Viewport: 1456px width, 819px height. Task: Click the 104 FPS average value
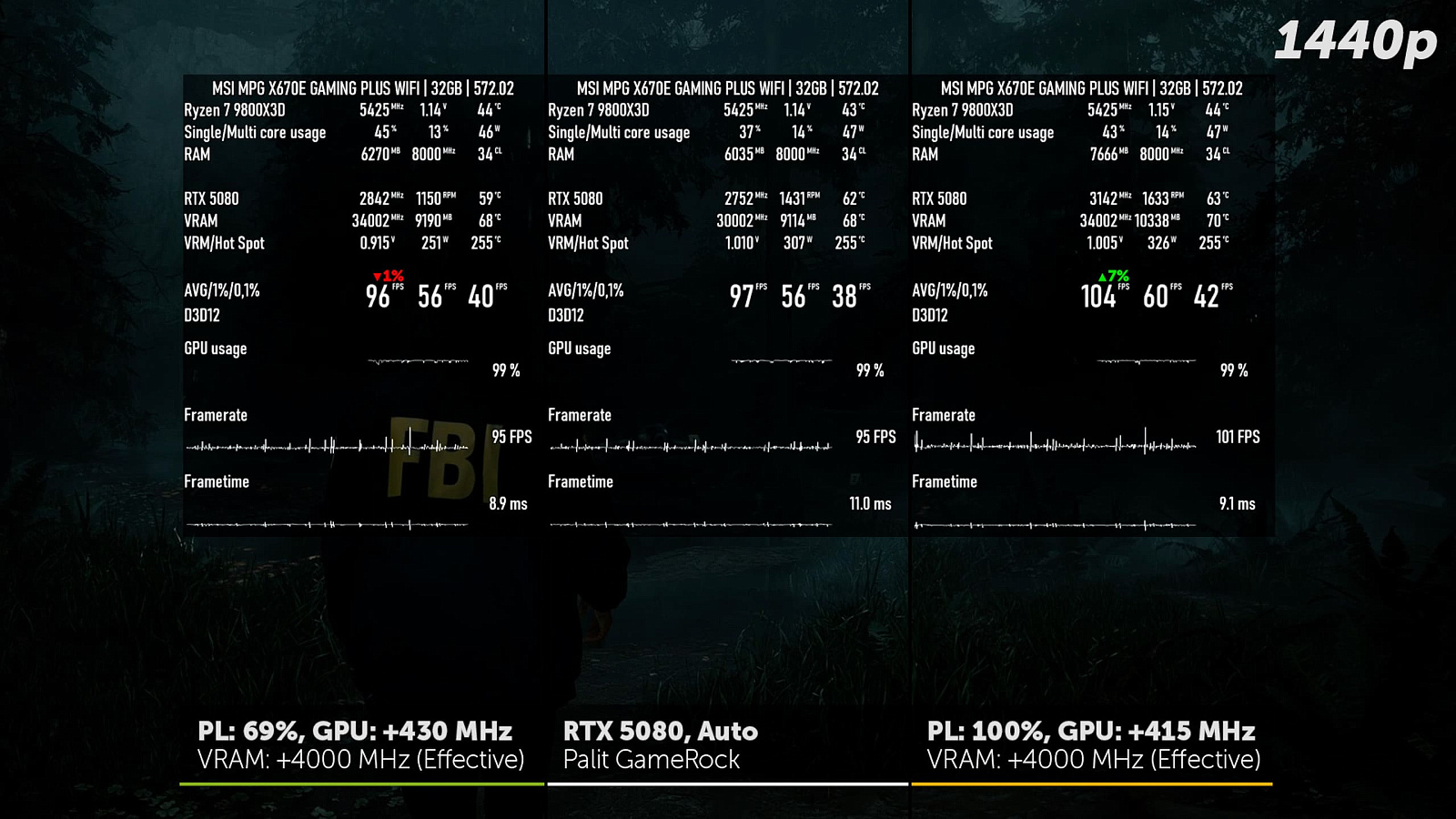coord(1105,296)
